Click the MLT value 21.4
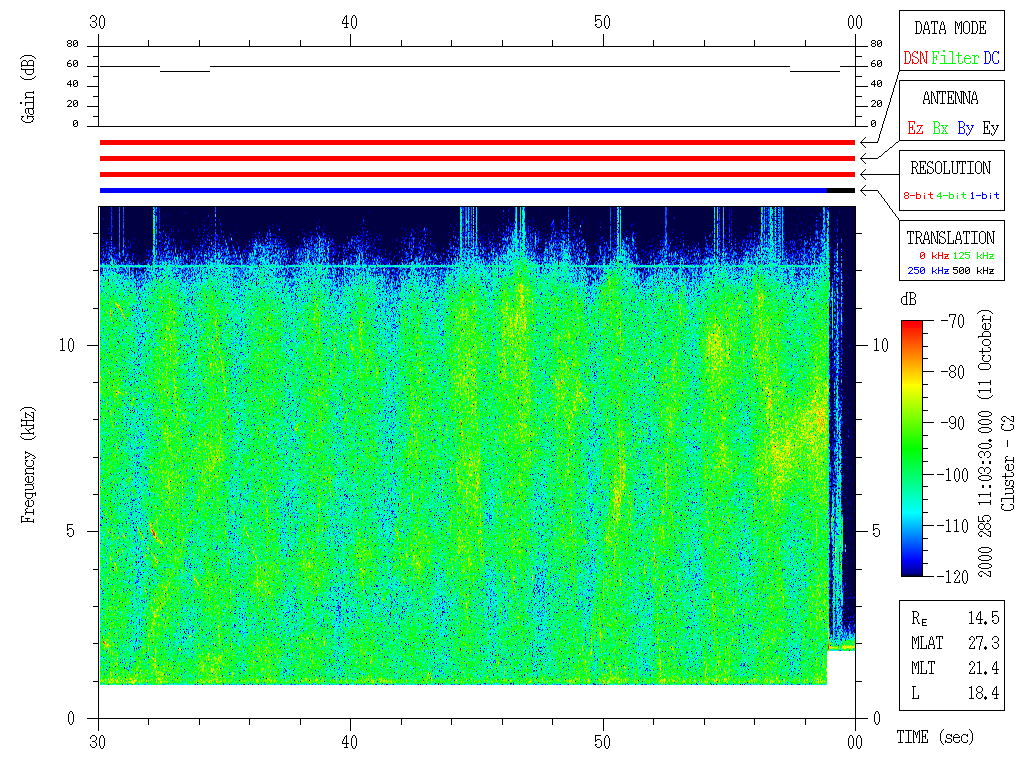The image size is (1024, 768). (x=984, y=668)
